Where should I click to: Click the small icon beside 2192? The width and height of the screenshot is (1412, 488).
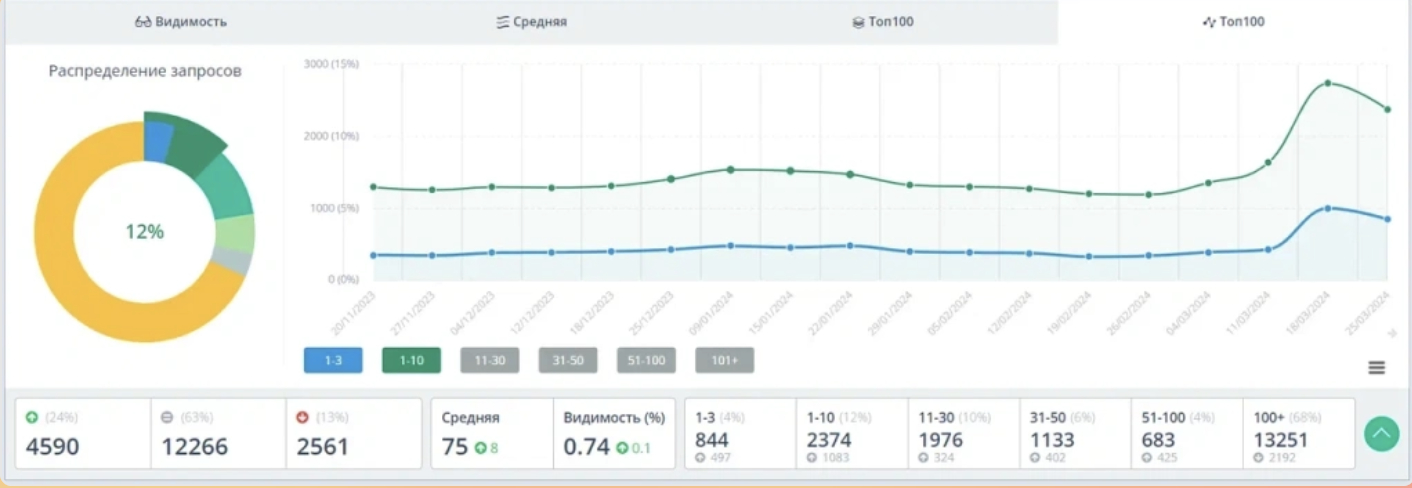point(1259,459)
